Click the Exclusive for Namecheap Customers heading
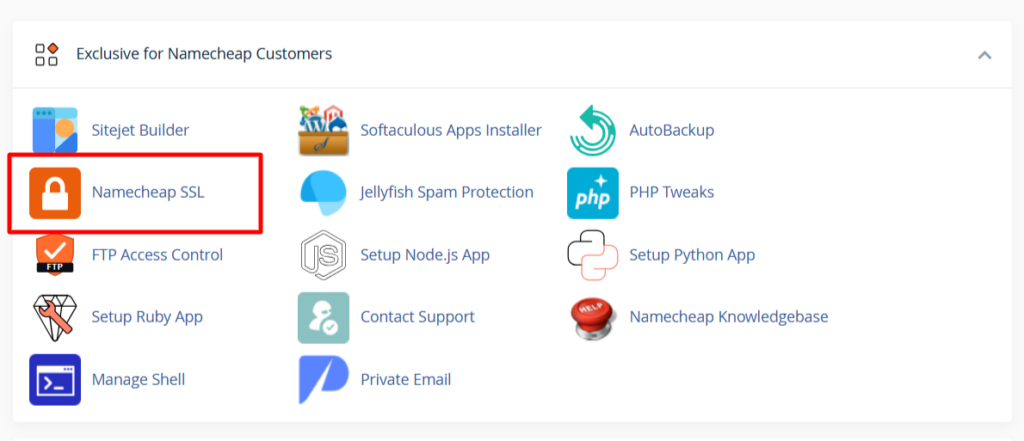1024x441 pixels. pos(204,54)
